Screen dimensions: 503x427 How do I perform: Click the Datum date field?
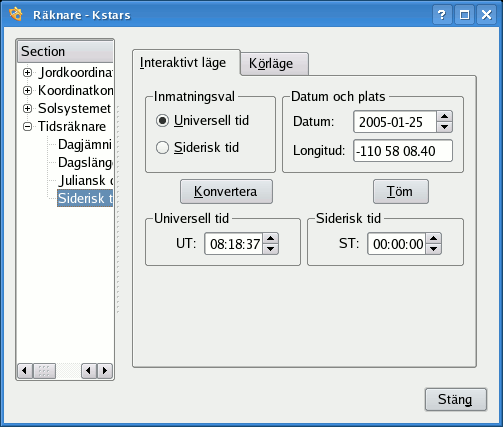pyautogui.click(x=395, y=122)
